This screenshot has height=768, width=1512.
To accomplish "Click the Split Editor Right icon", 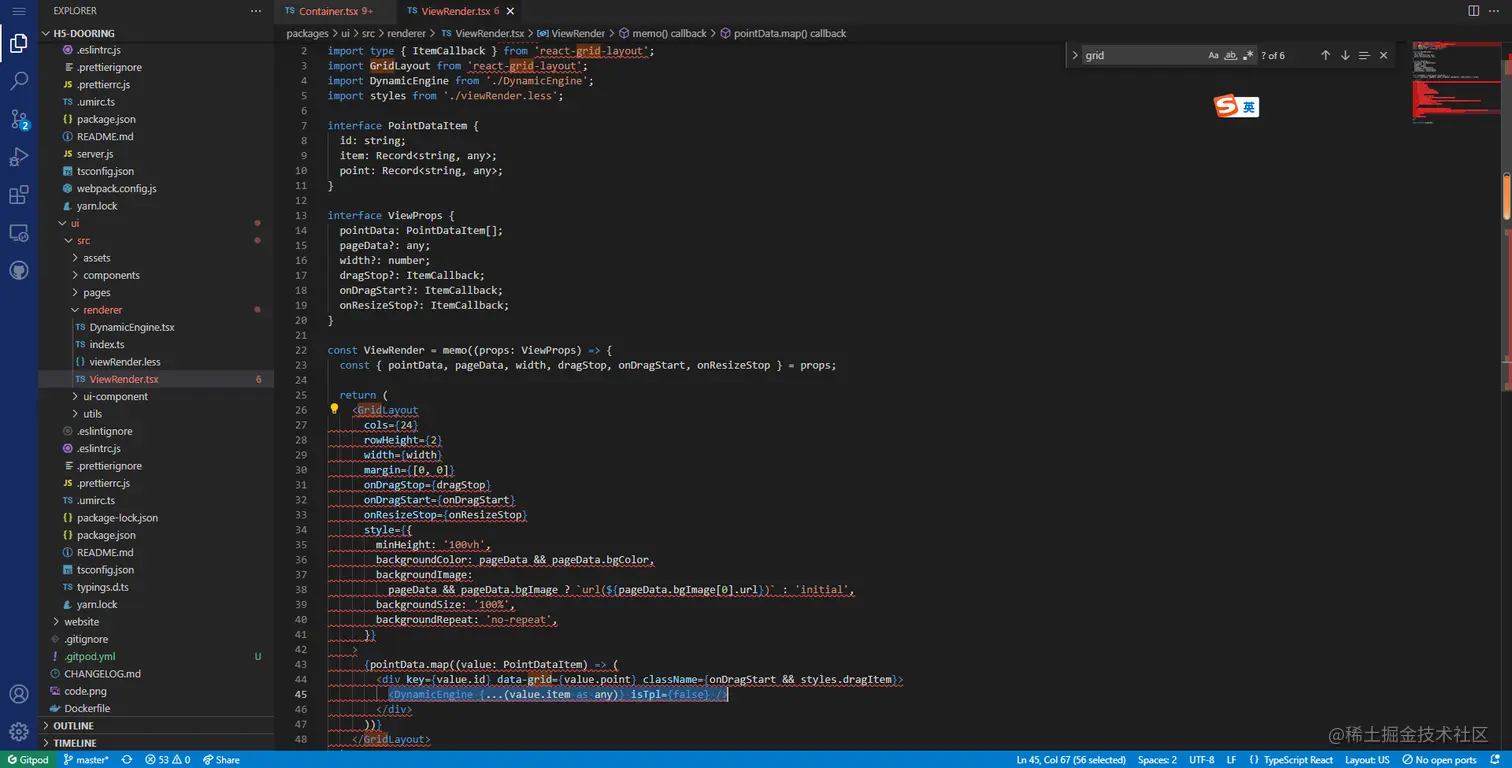I will tap(1473, 11).
